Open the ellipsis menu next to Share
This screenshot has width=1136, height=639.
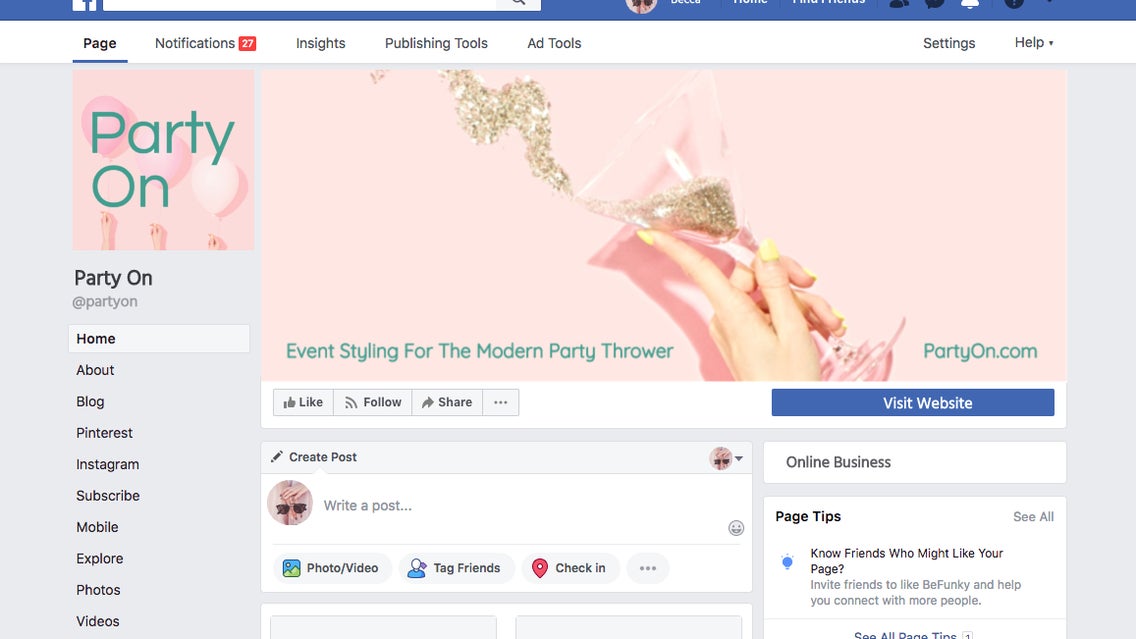(501, 402)
